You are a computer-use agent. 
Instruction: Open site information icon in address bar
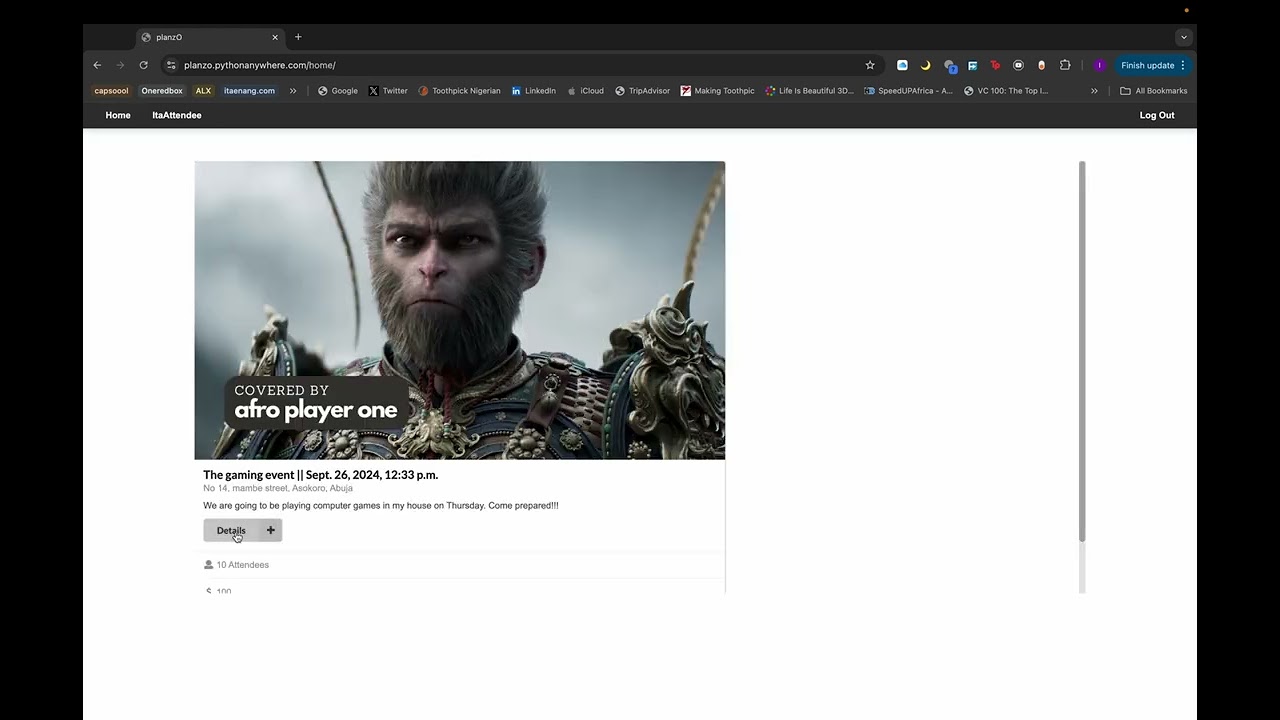pos(171,65)
